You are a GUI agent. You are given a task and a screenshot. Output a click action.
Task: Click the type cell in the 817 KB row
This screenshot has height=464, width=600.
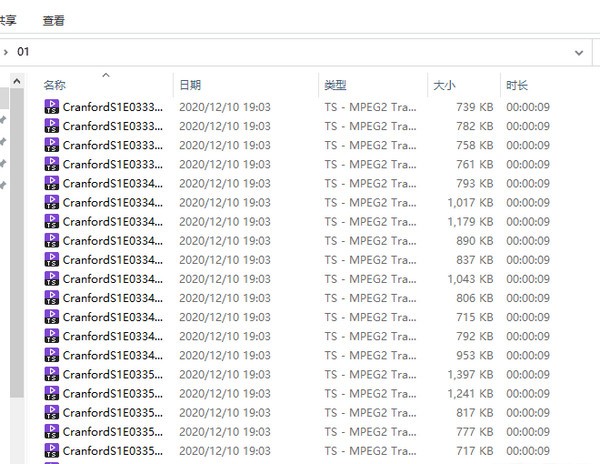click(370, 413)
